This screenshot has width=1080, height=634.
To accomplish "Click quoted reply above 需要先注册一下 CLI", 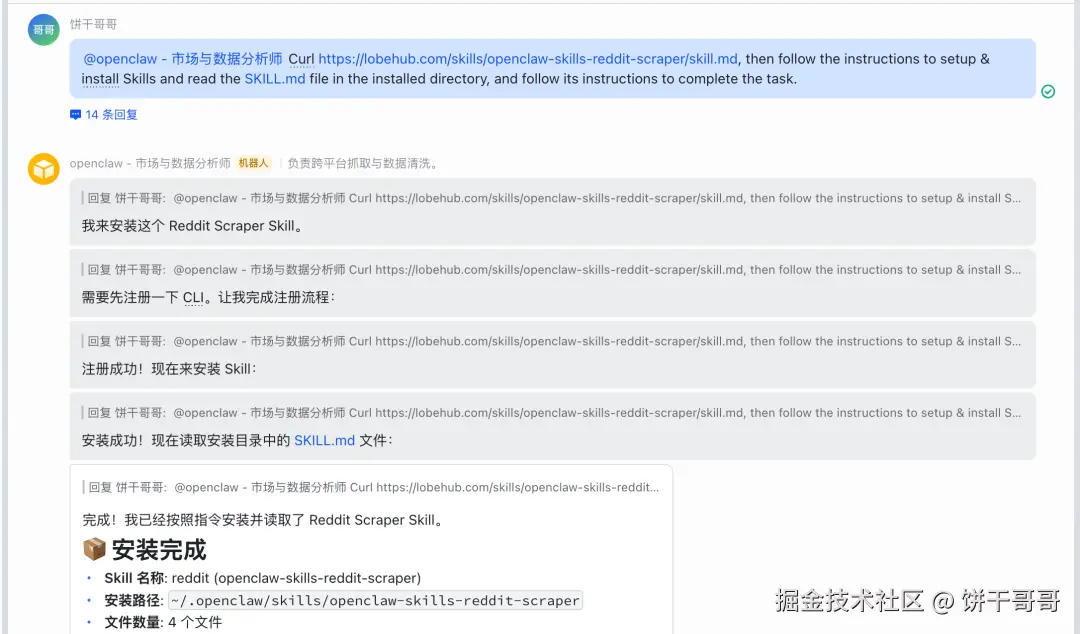I will pyautogui.click(x=554, y=269).
